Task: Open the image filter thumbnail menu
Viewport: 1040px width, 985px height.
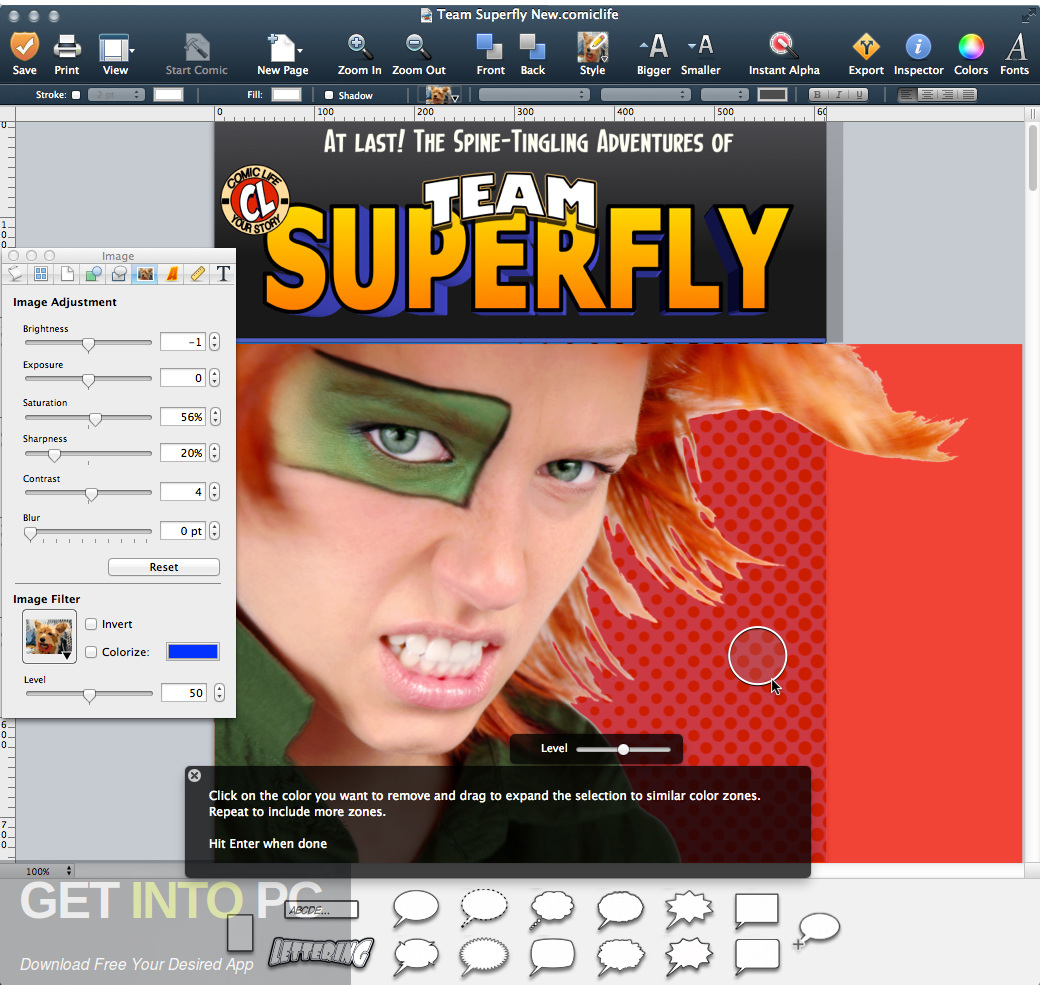Action: tap(49, 637)
